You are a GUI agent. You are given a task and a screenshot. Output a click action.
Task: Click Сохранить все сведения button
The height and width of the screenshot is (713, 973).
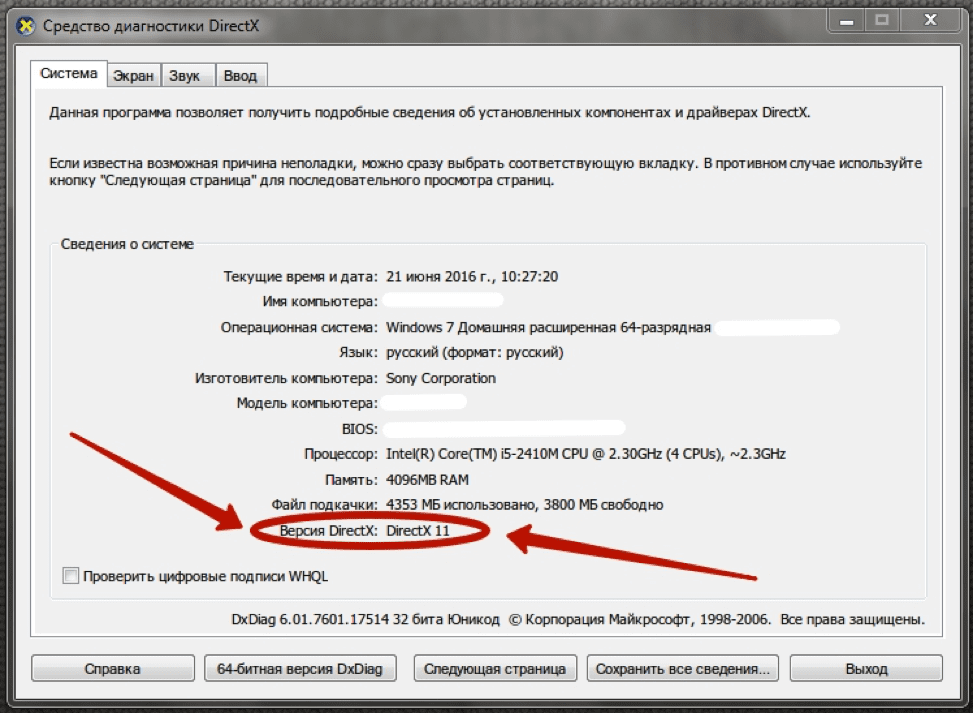(683, 668)
